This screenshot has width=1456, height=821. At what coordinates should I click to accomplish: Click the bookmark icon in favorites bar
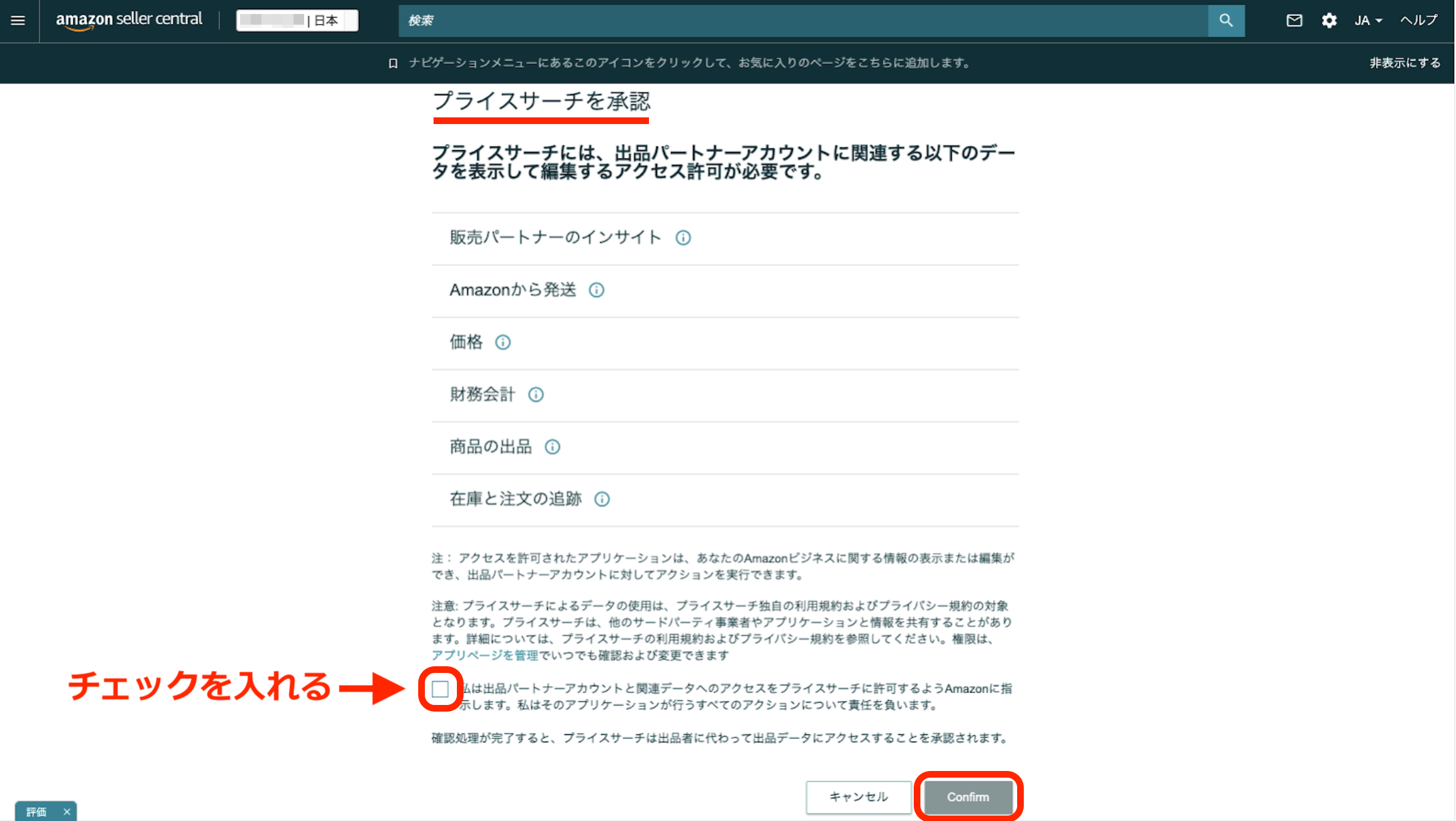[393, 63]
